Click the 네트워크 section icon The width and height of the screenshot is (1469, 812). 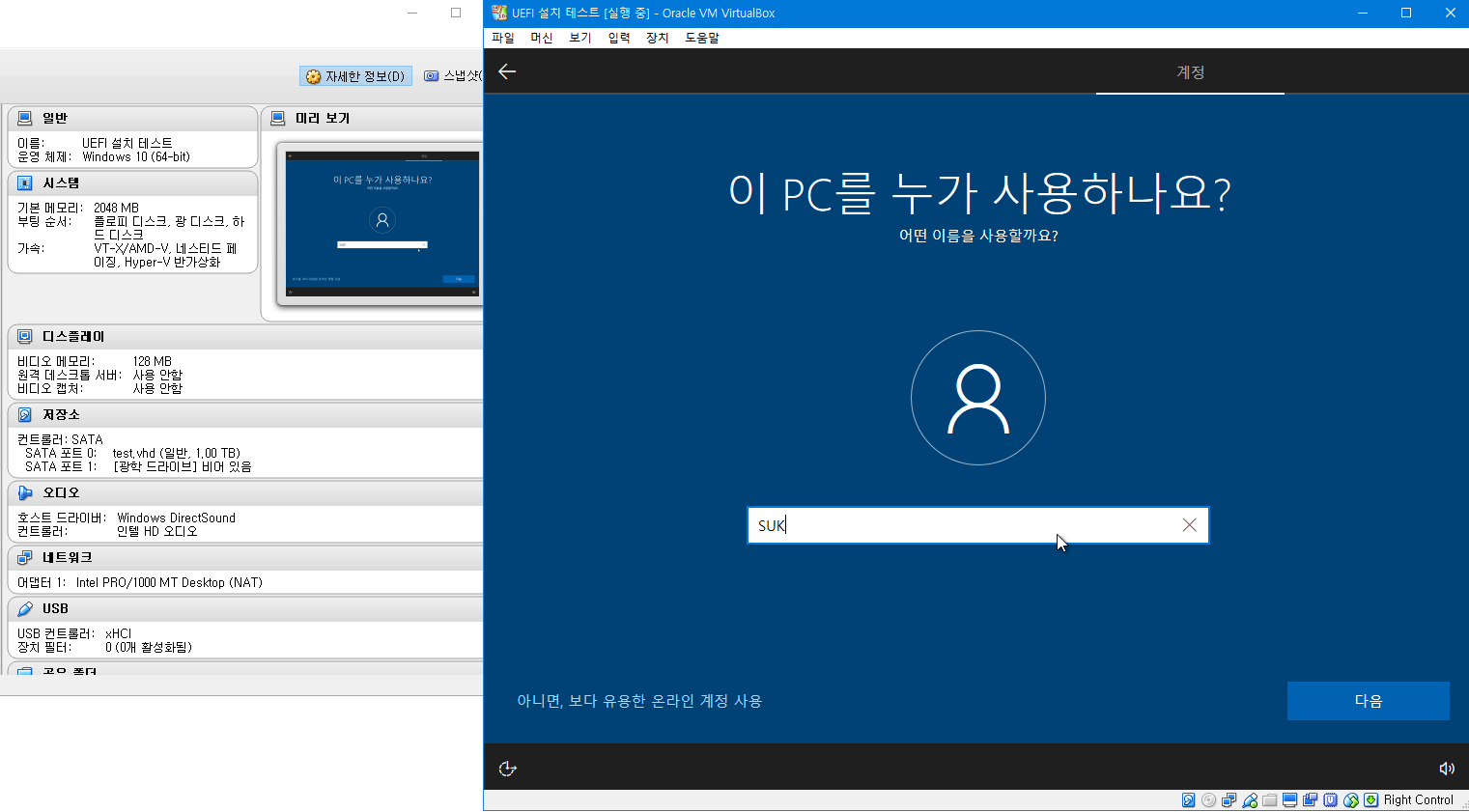25,557
